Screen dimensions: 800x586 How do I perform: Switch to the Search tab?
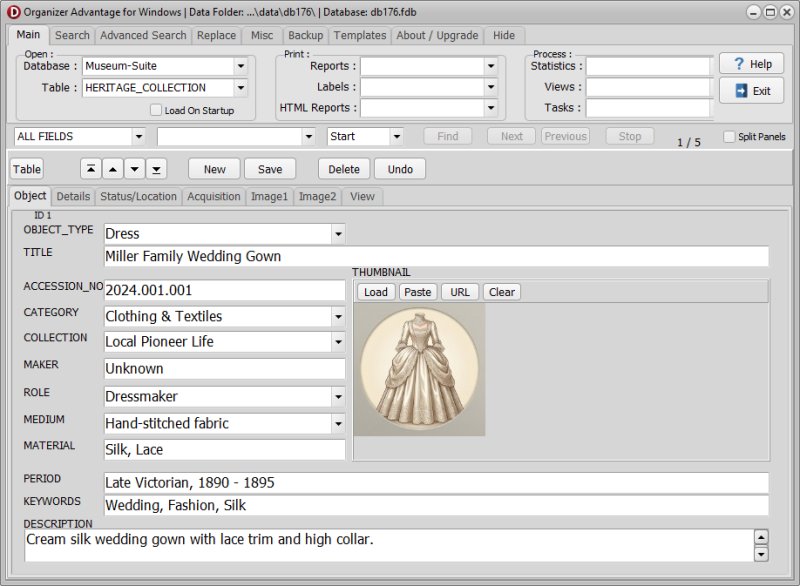(72, 35)
